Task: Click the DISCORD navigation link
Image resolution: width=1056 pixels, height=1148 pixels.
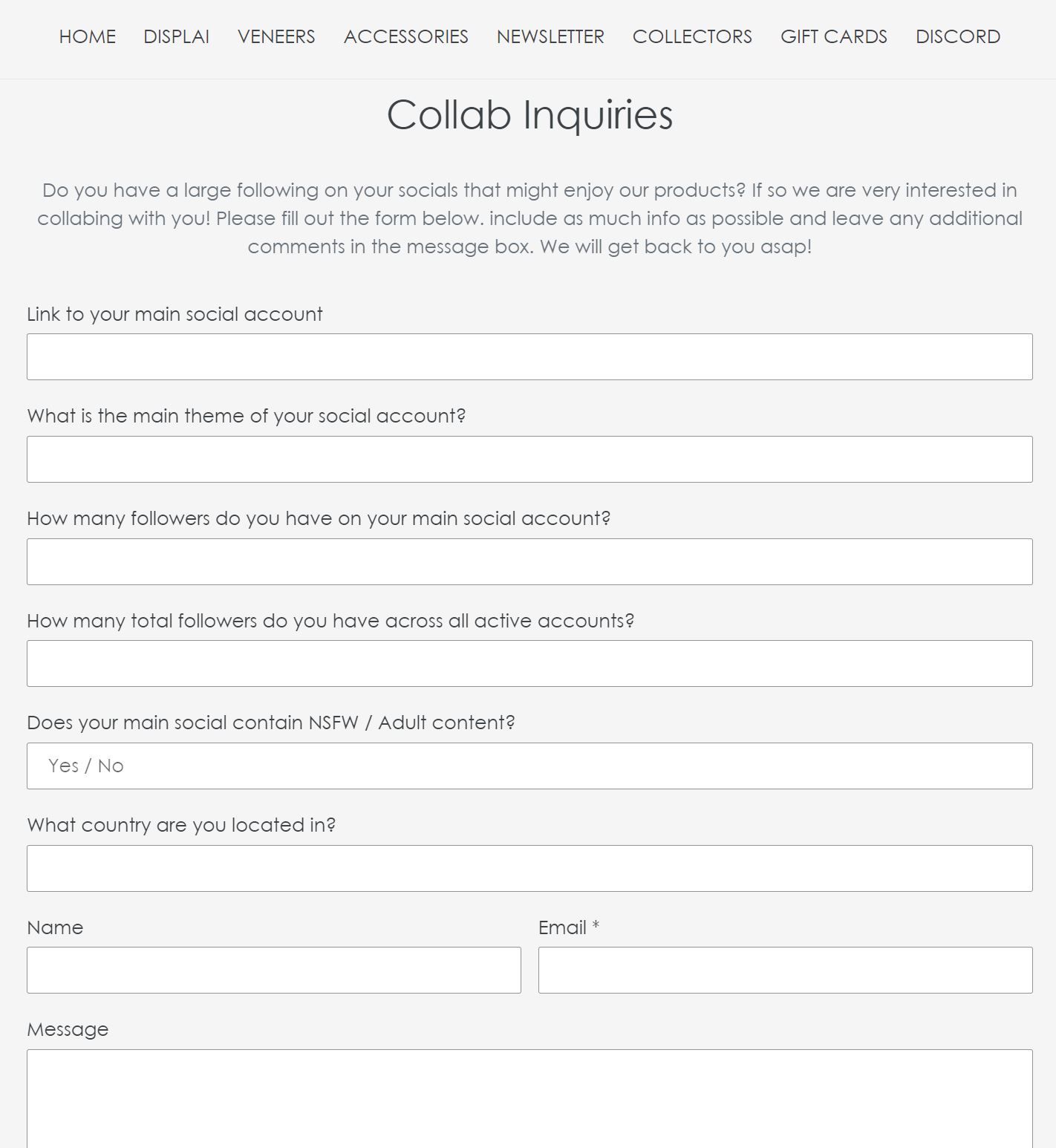Action: (x=957, y=36)
